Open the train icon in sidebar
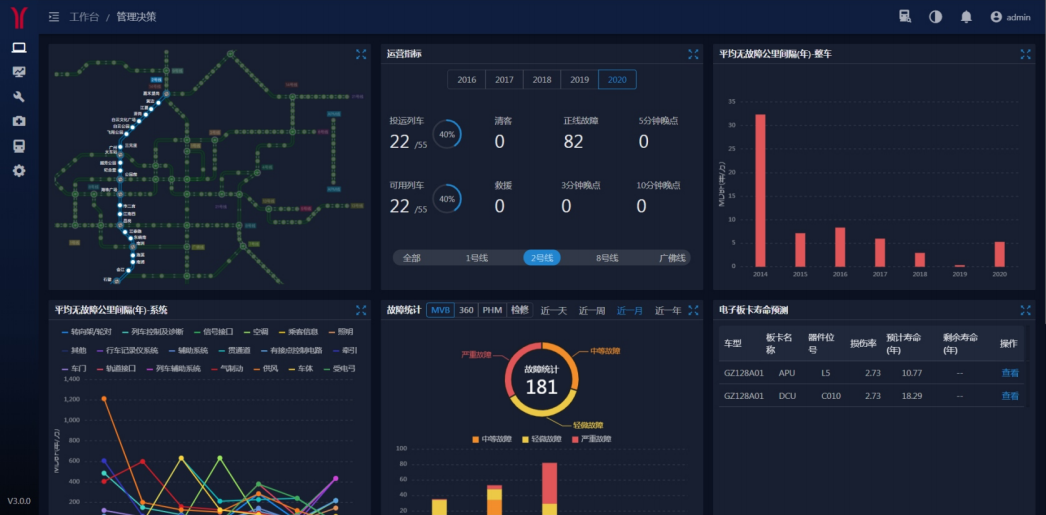This screenshot has width=1046, height=515. (x=19, y=146)
